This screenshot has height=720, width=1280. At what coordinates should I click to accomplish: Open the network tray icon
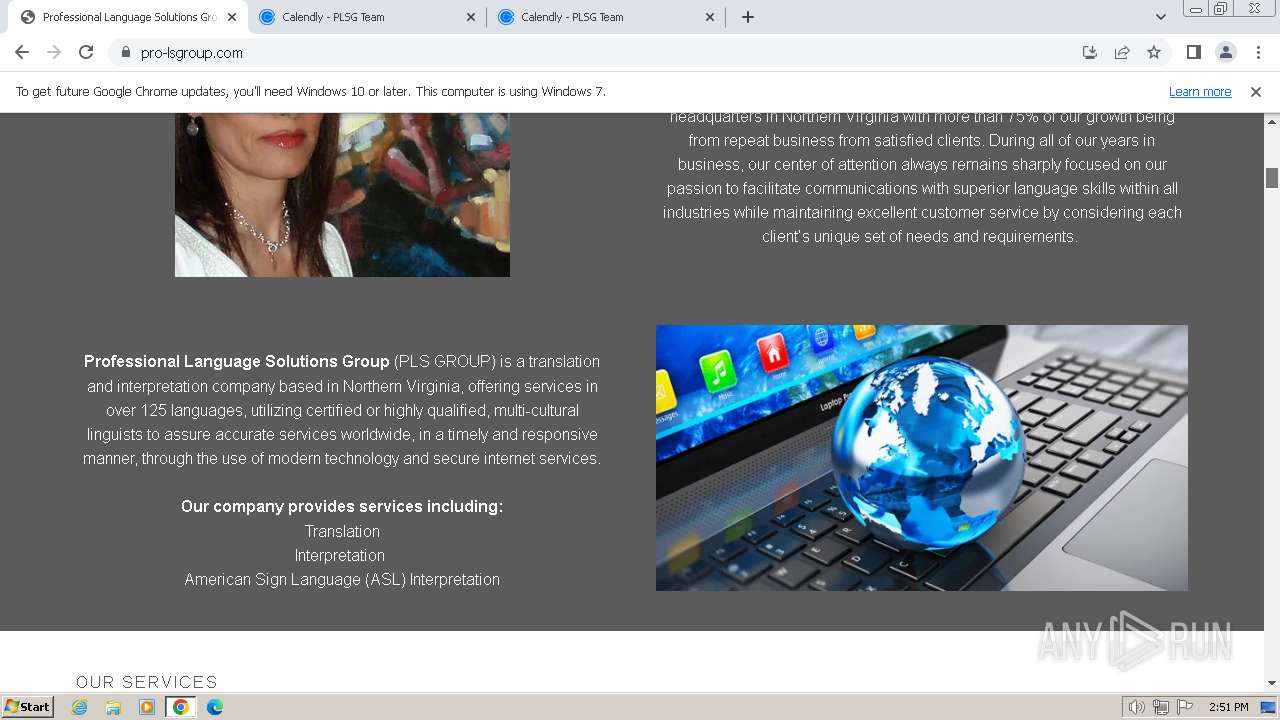click(x=1161, y=707)
